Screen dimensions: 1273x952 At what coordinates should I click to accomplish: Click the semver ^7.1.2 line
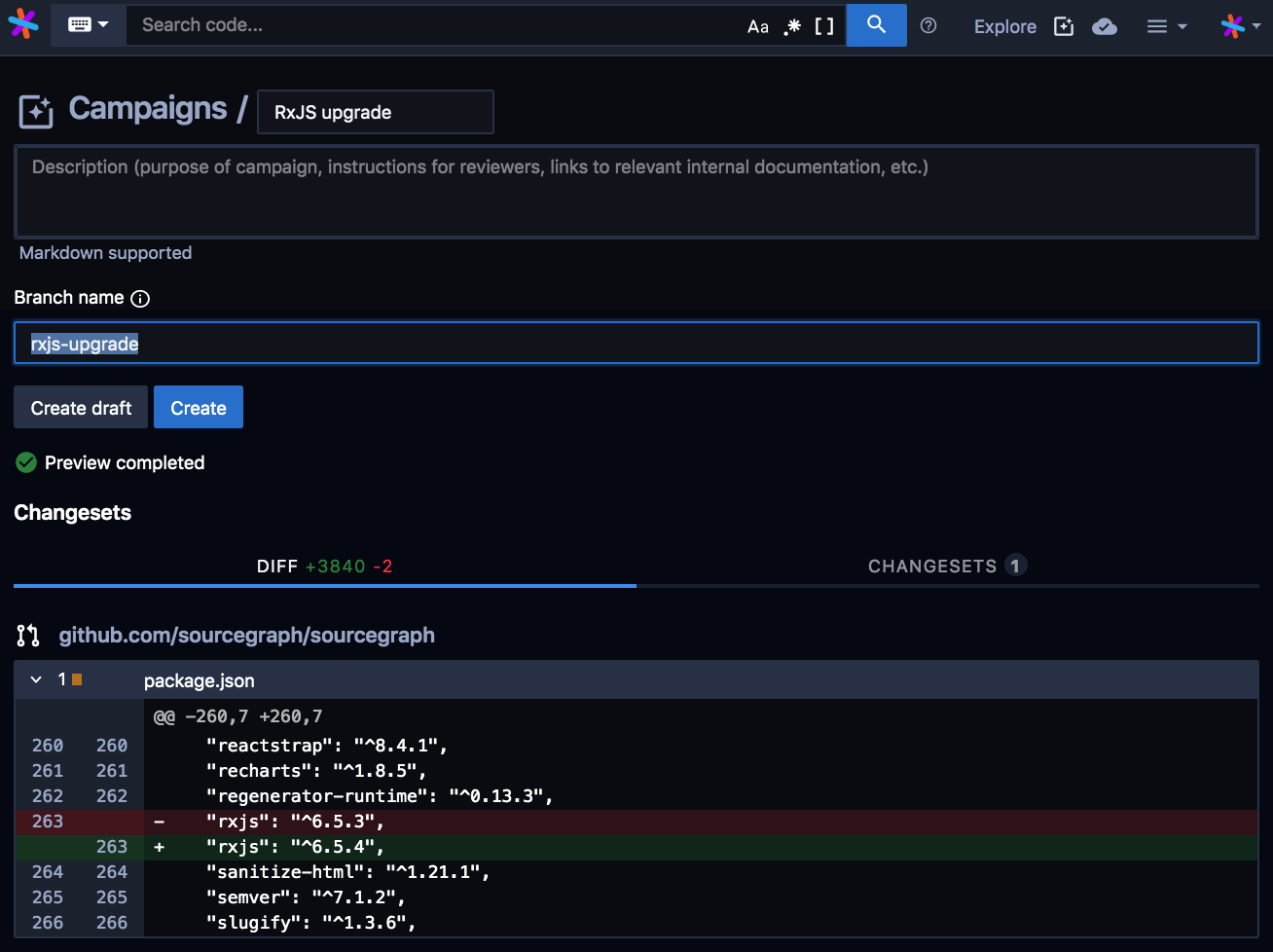tap(636, 897)
